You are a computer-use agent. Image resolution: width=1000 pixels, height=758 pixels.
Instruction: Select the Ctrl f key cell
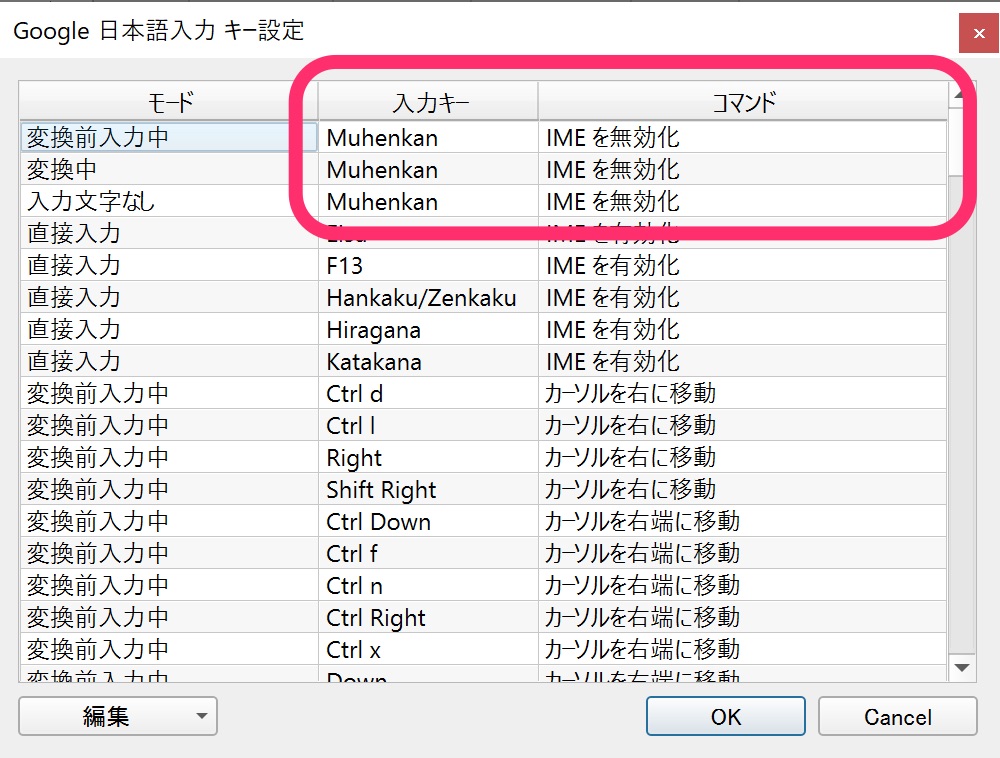click(x=429, y=553)
